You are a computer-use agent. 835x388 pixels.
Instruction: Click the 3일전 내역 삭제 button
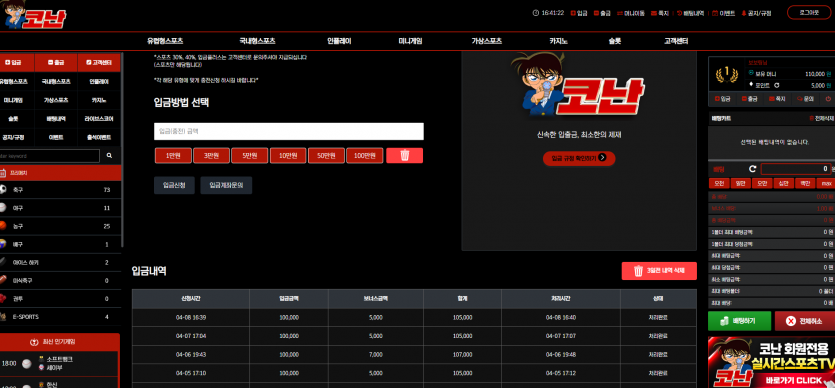click(659, 271)
